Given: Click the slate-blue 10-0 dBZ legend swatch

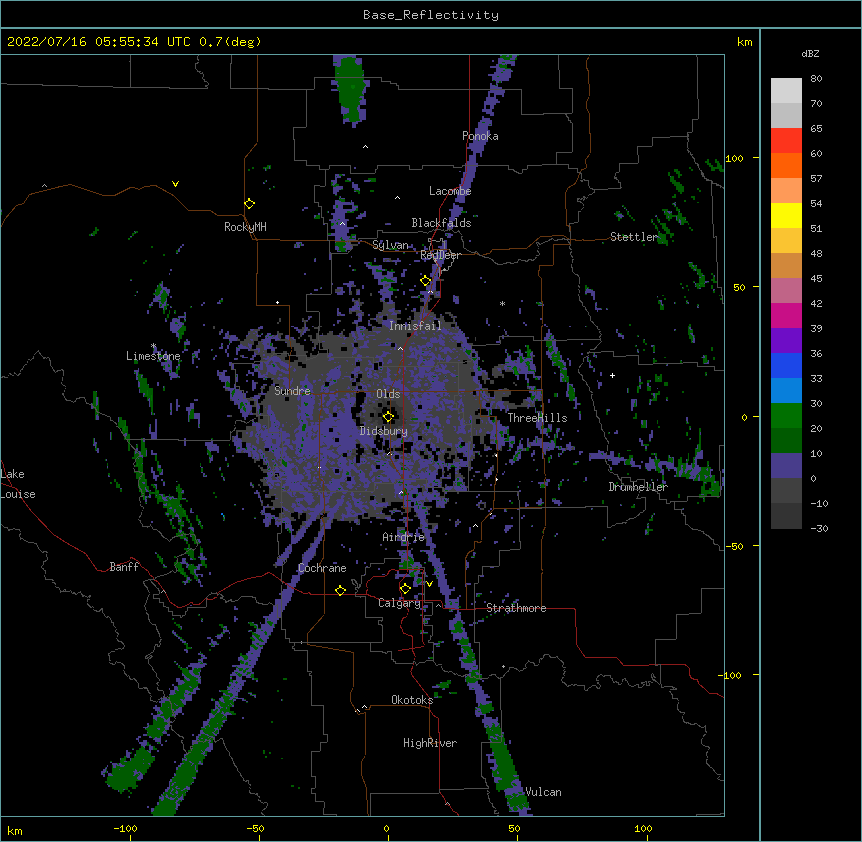Looking at the screenshot, I should (x=786, y=466).
